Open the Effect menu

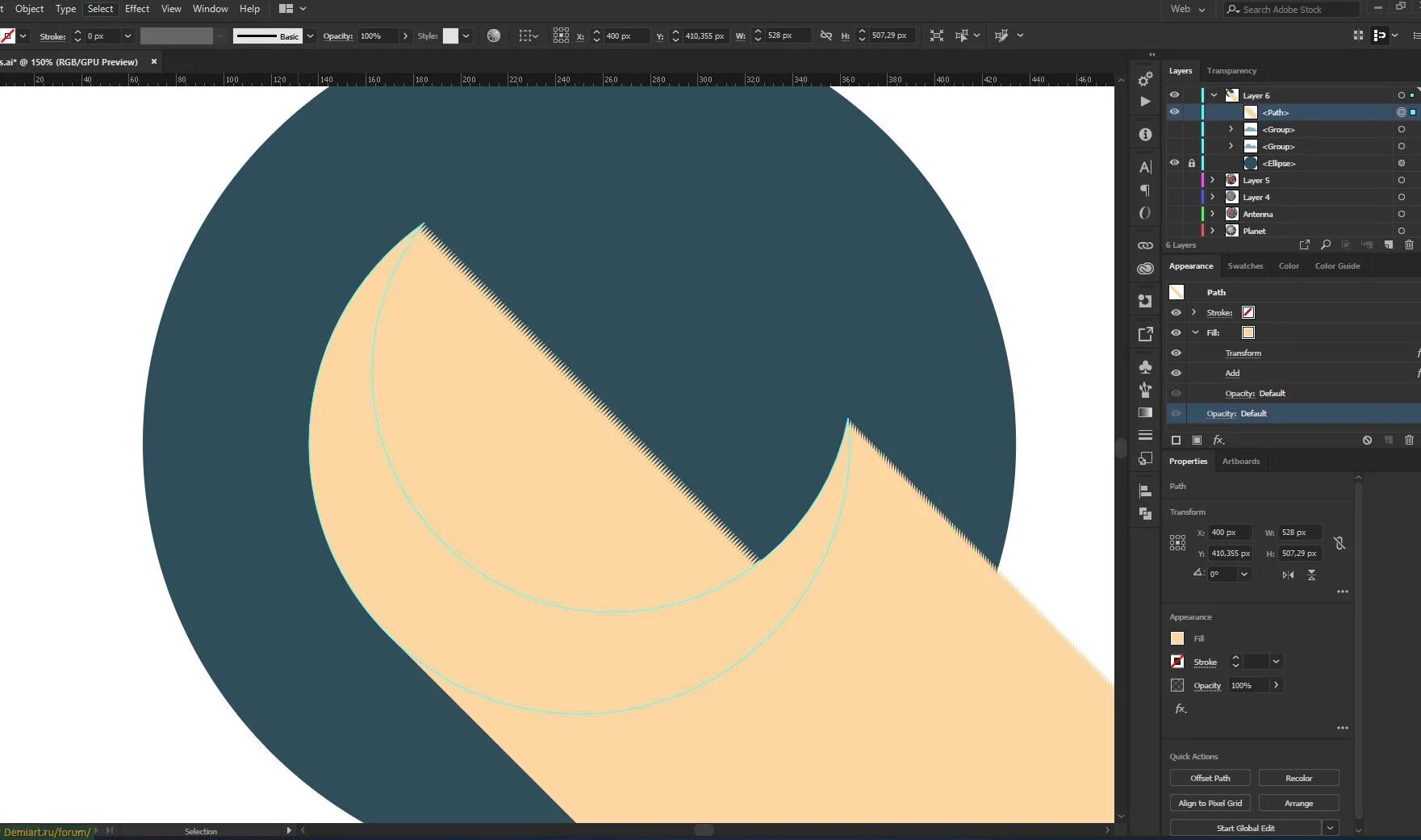137,9
